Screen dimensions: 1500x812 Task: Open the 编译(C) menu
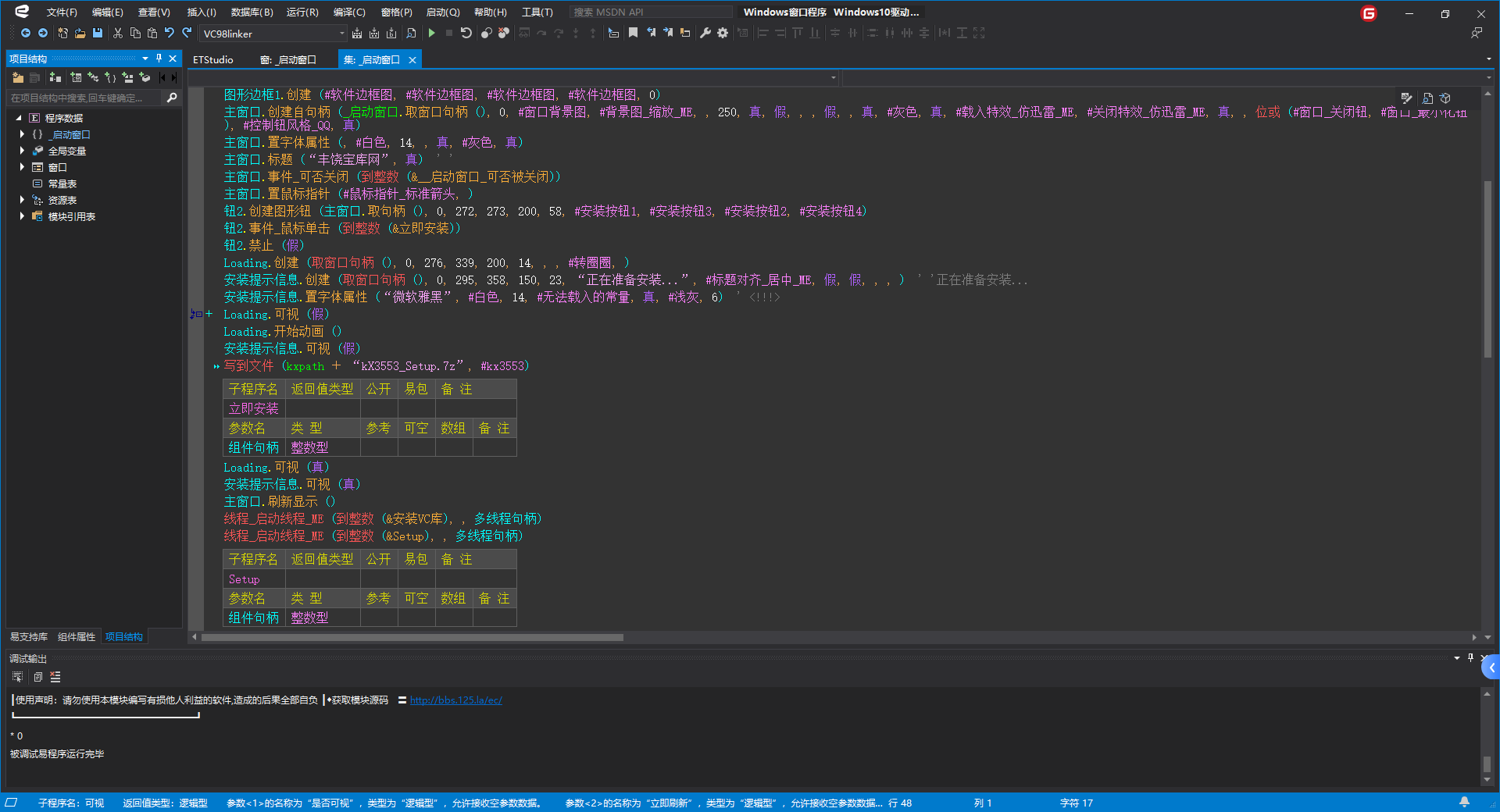coord(349,12)
